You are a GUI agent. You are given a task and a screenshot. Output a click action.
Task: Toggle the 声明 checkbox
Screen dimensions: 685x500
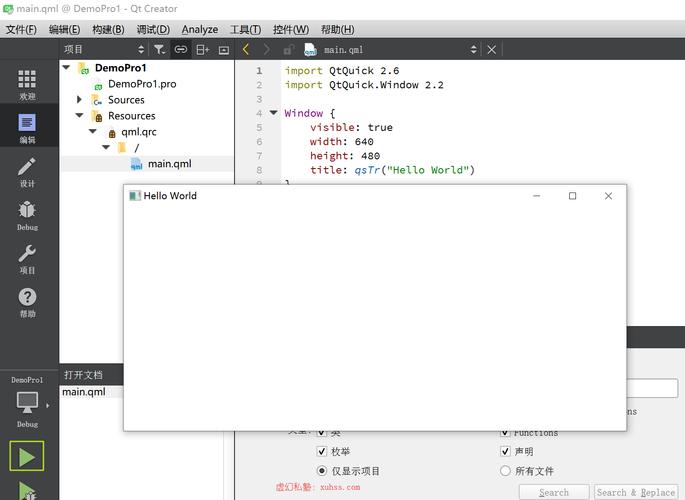(505, 451)
